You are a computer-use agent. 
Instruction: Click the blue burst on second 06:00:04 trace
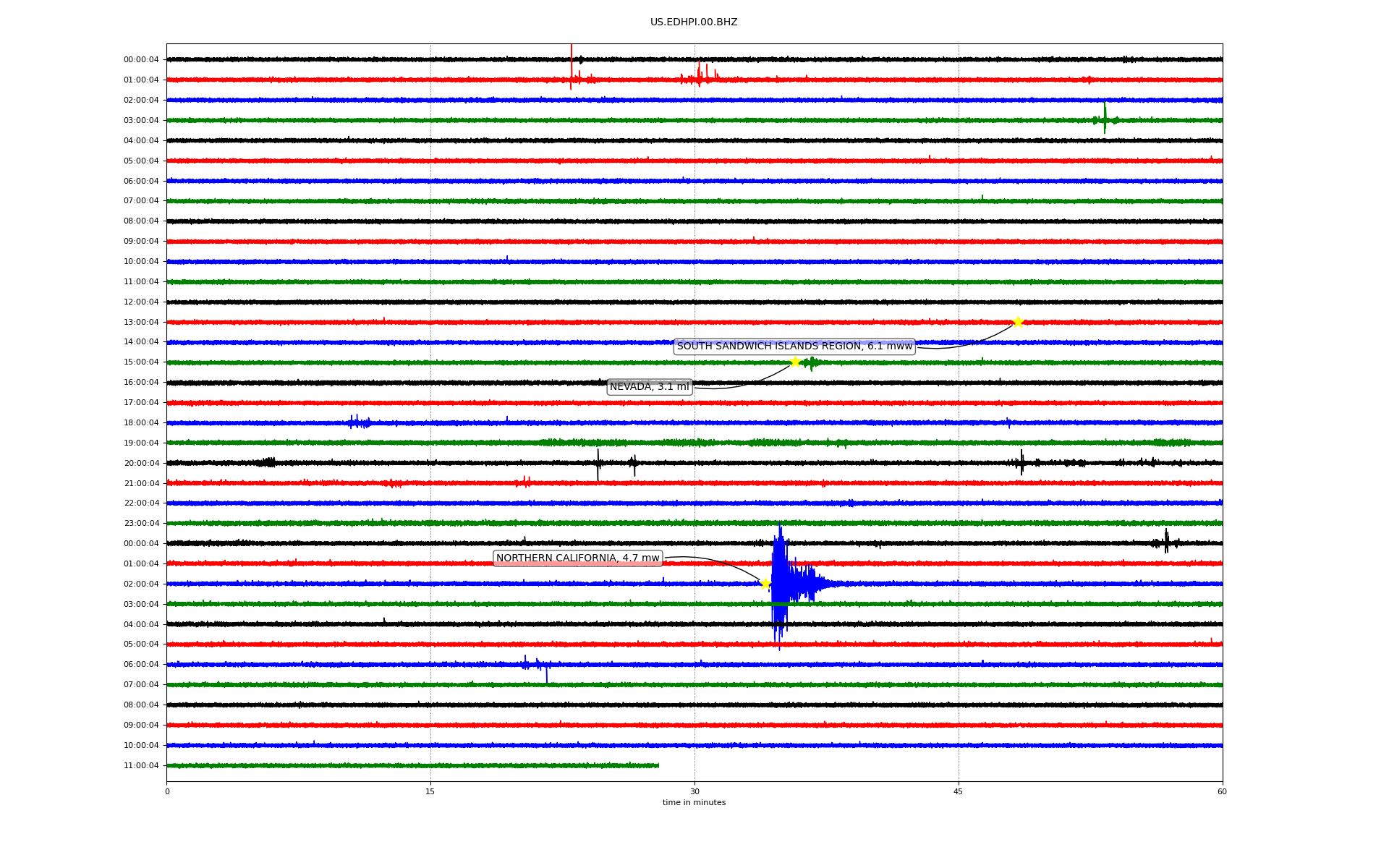(535, 664)
